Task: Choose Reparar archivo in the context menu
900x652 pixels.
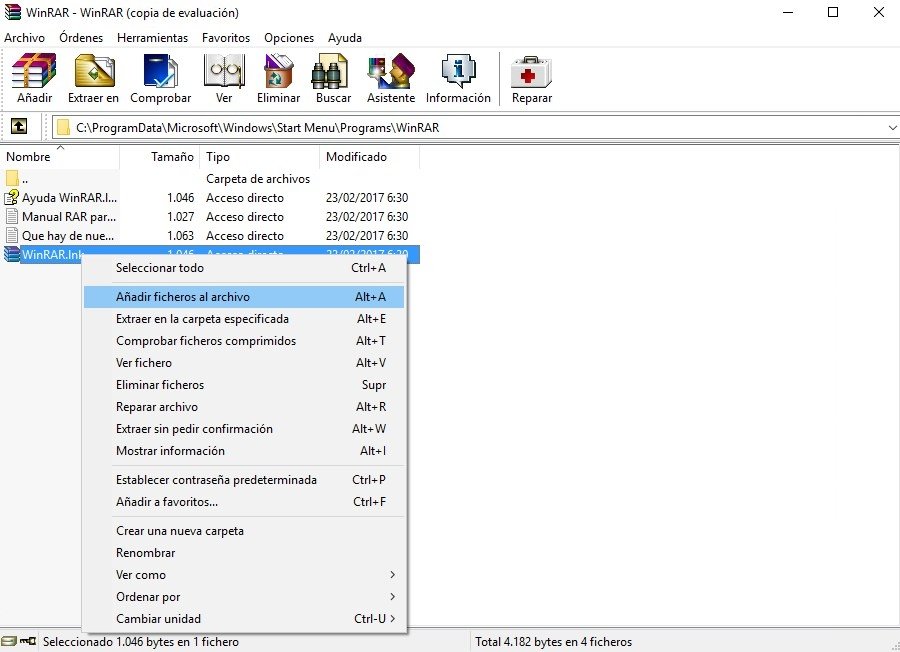Action: (244, 406)
